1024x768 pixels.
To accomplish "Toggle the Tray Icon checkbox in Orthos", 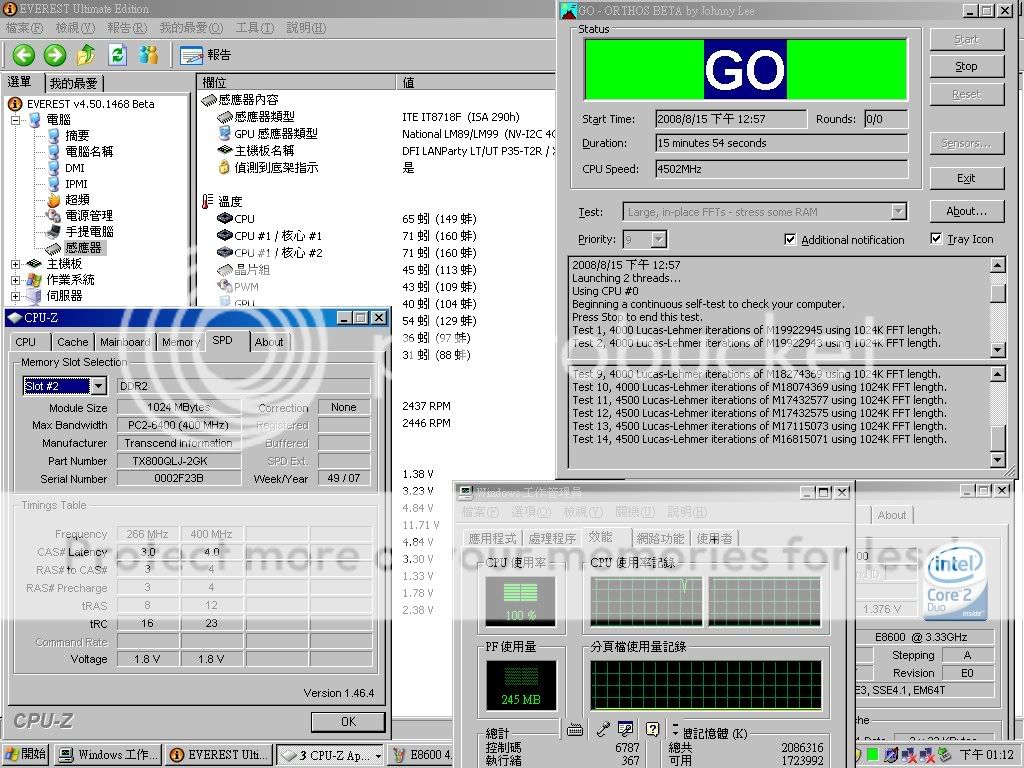I will pos(936,239).
